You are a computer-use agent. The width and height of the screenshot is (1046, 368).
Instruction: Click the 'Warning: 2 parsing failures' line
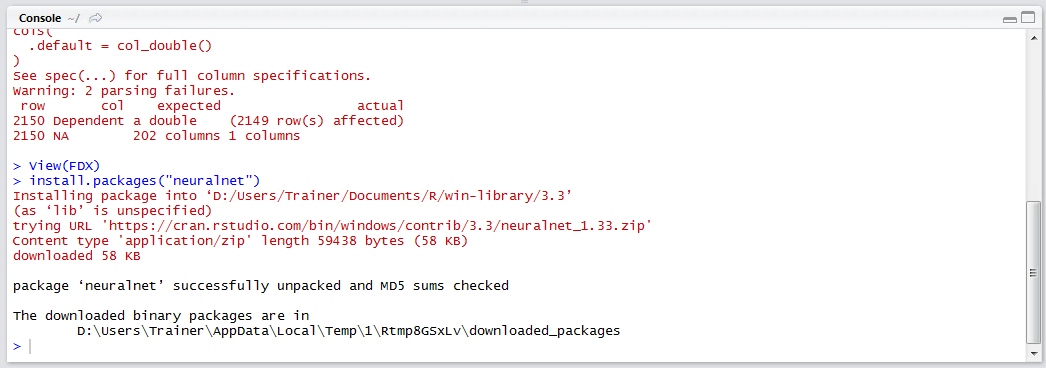tap(123, 91)
